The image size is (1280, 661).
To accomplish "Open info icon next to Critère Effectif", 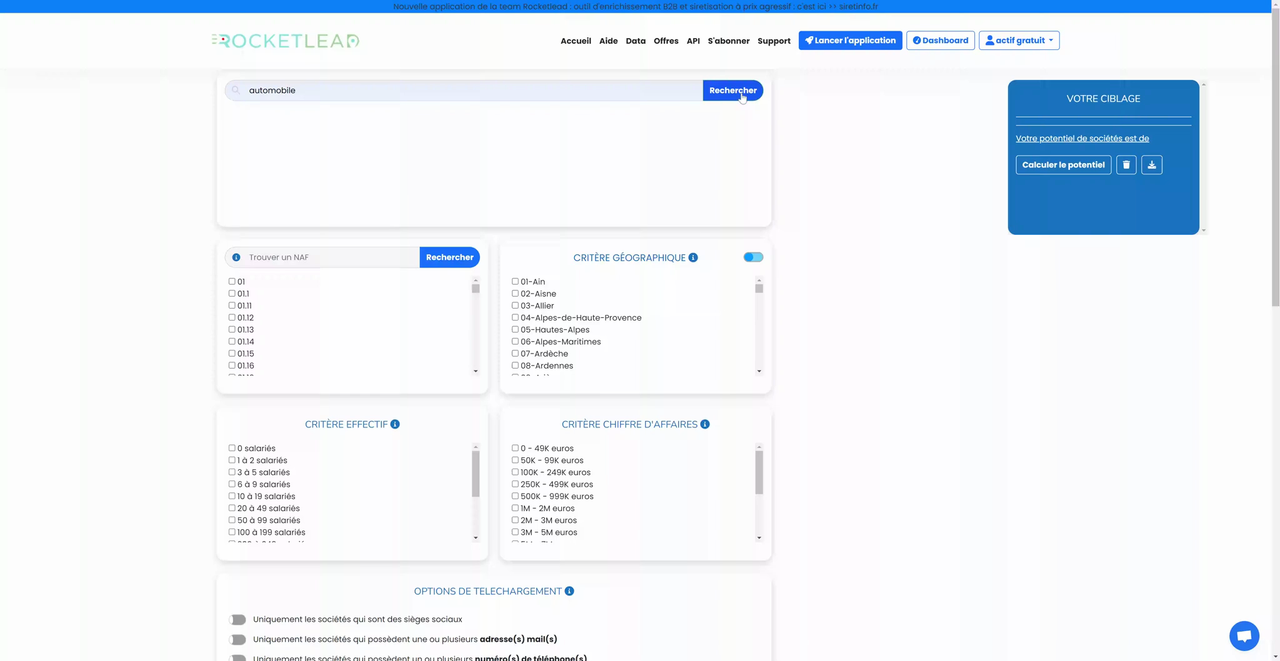I will 395,424.
